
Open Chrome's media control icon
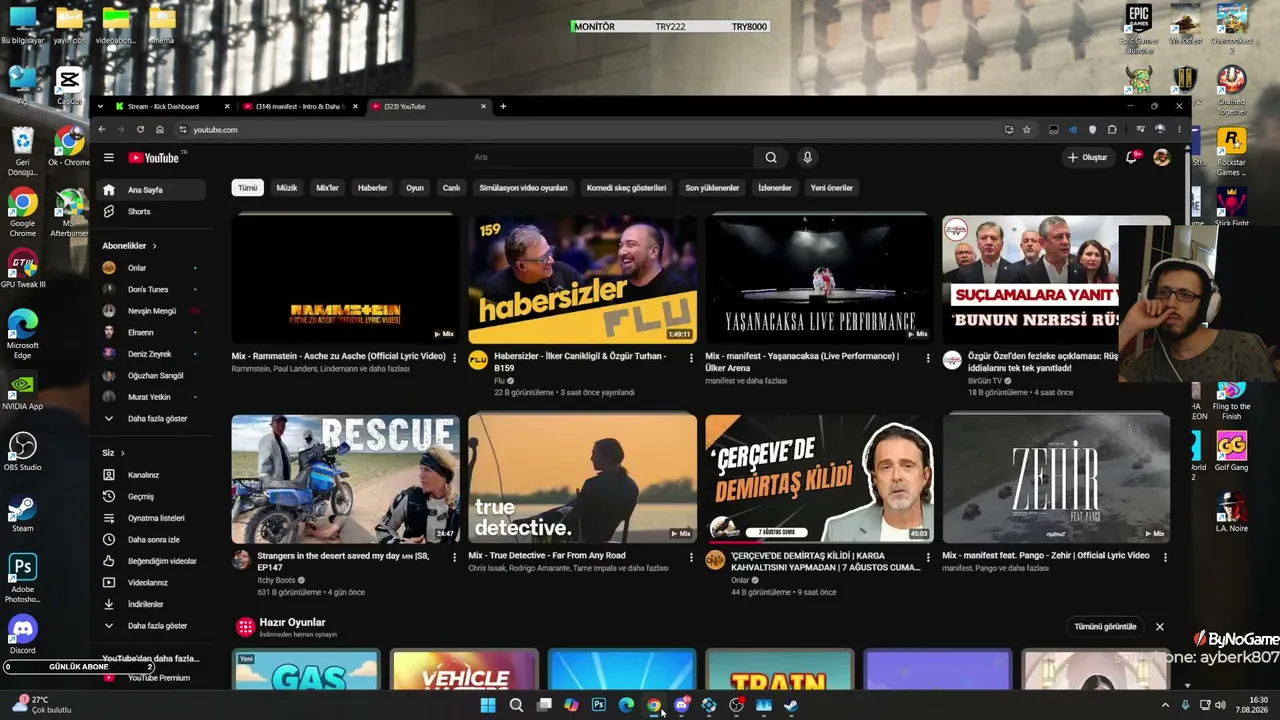[x=1140, y=129]
